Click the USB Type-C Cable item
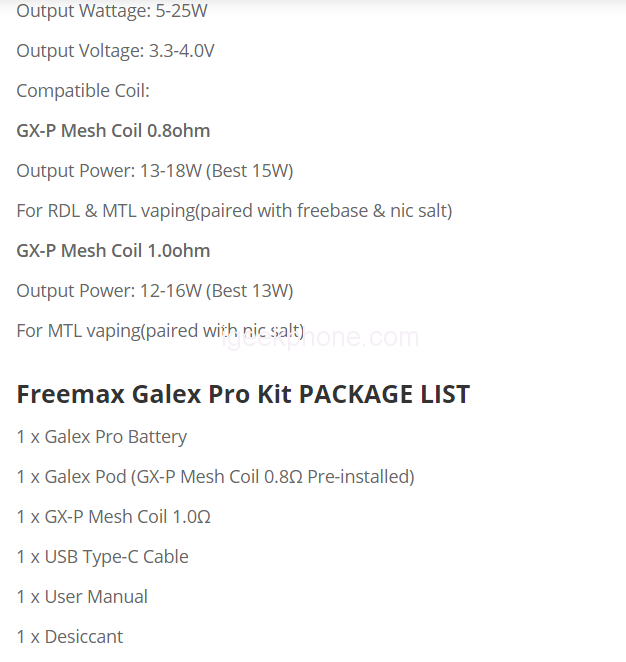 (103, 557)
